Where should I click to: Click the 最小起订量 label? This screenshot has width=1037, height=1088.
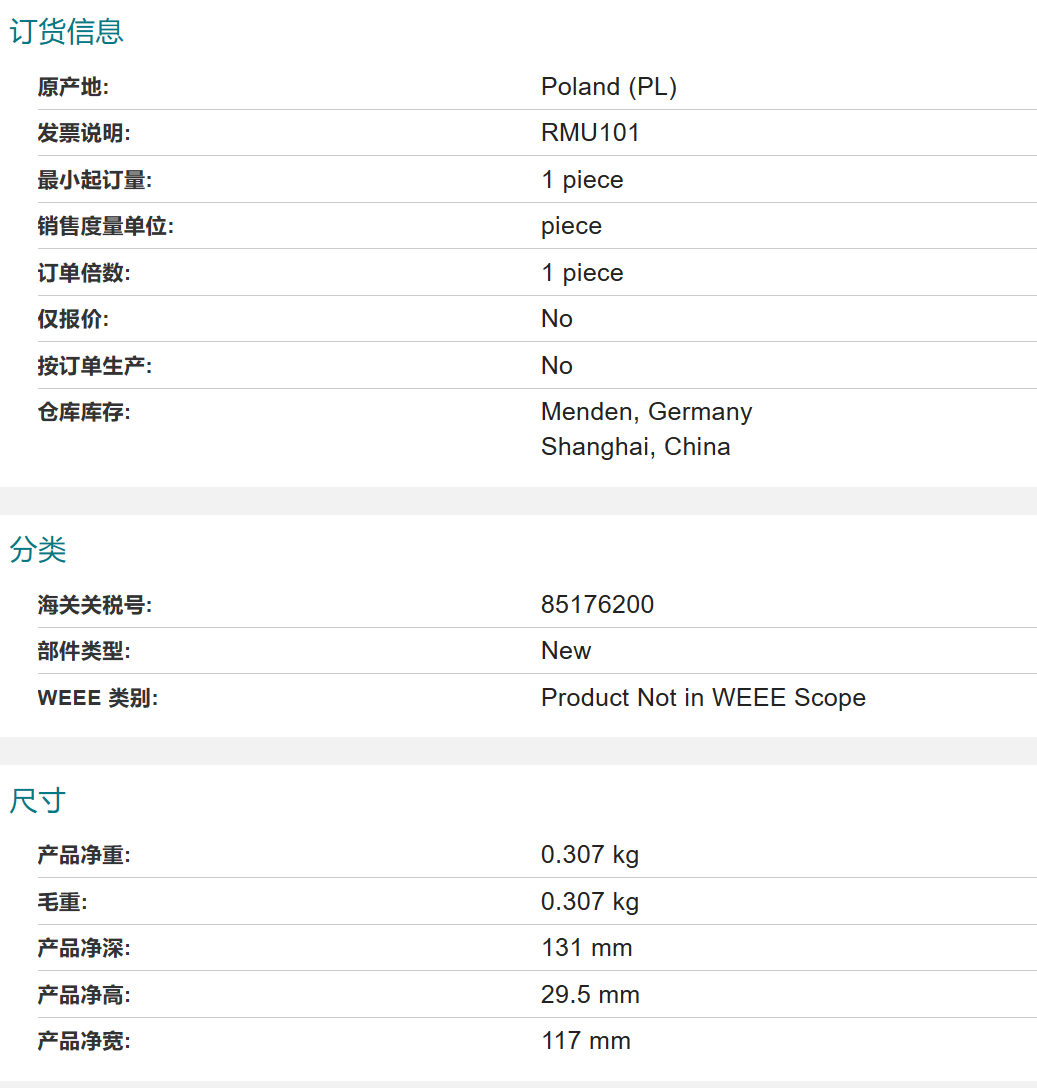coord(95,180)
